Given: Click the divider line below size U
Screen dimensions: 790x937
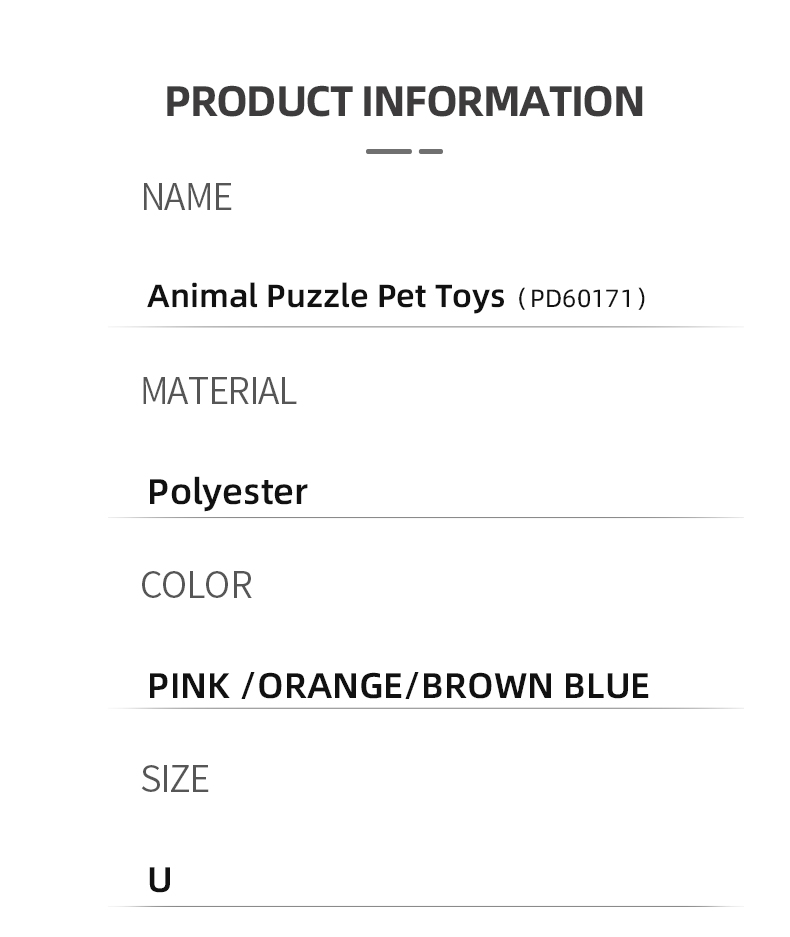Looking at the screenshot, I should [x=425, y=907].
